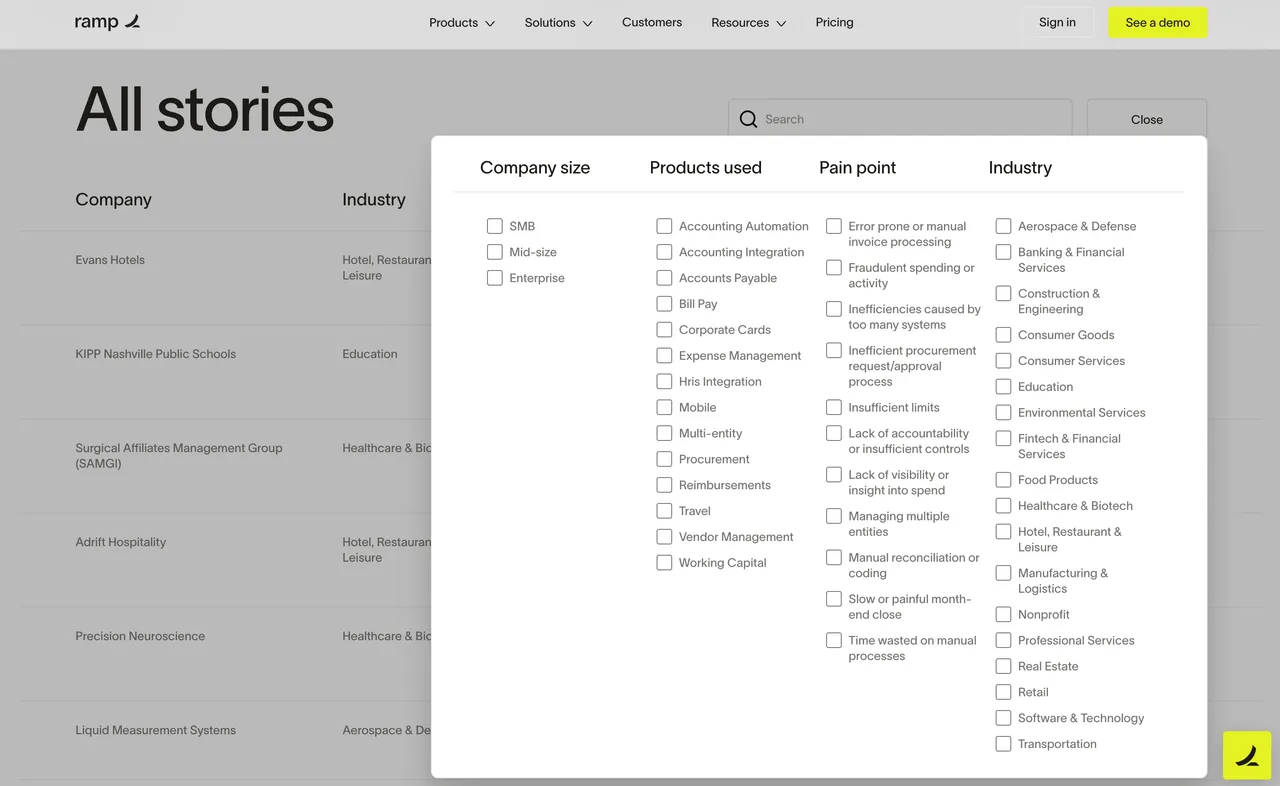Tick the Corporate Cards checkbox
This screenshot has height=786, width=1280.
[x=664, y=330]
